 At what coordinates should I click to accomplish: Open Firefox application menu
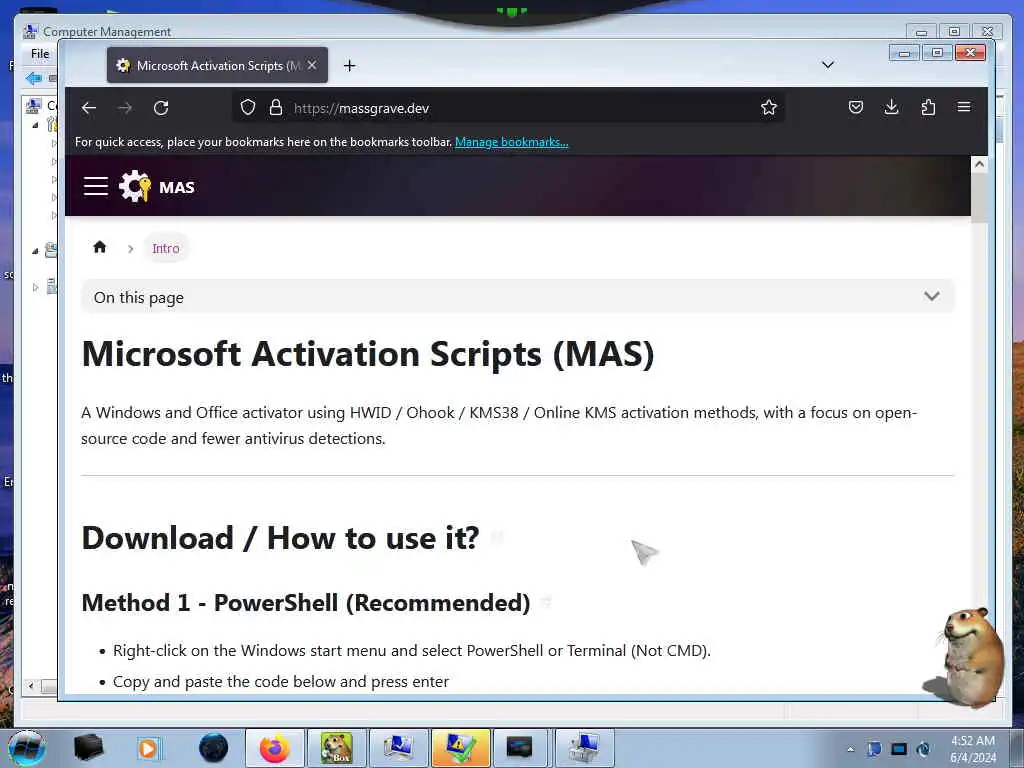pyautogui.click(x=964, y=106)
